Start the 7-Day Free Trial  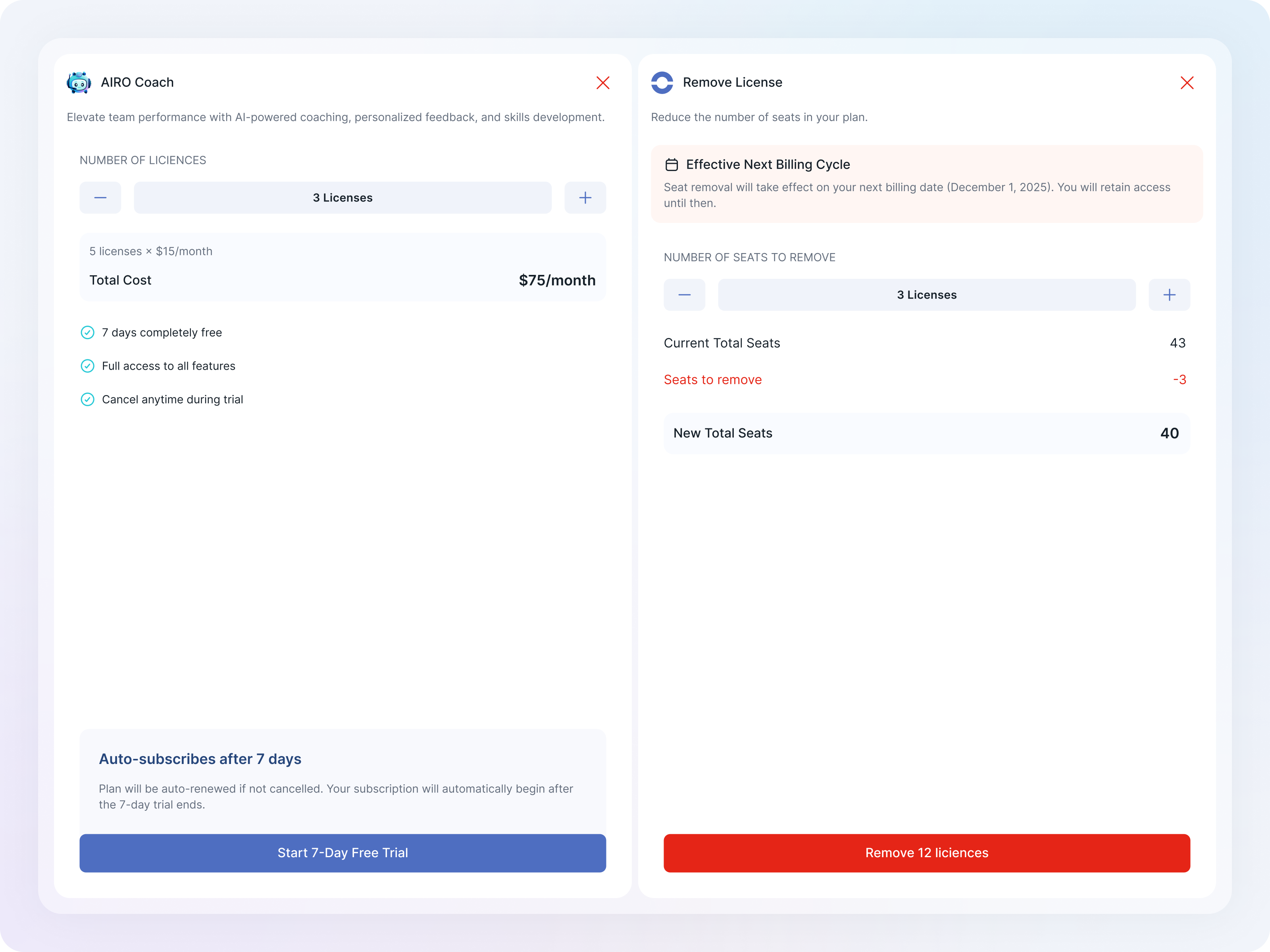pyautogui.click(x=342, y=853)
